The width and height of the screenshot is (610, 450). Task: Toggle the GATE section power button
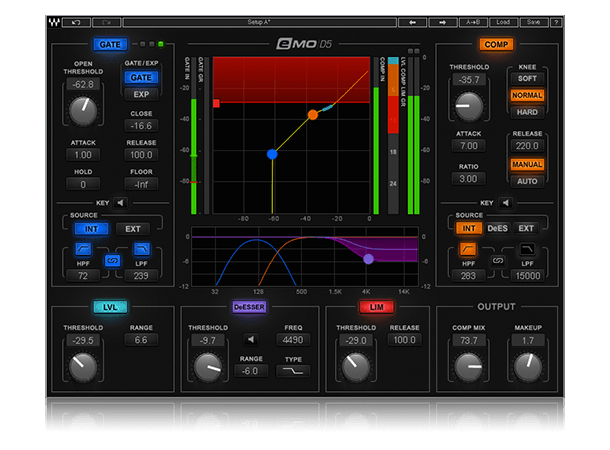pos(110,44)
